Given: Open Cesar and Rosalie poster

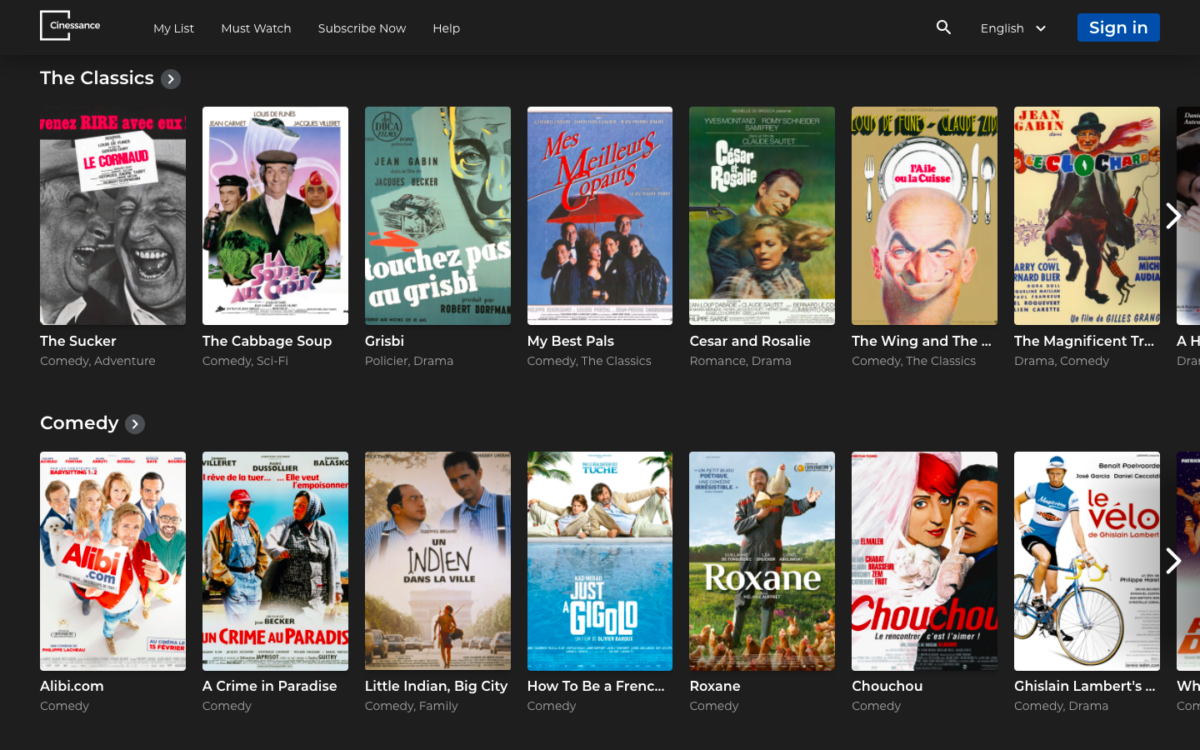Looking at the screenshot, I should point(762,216).
